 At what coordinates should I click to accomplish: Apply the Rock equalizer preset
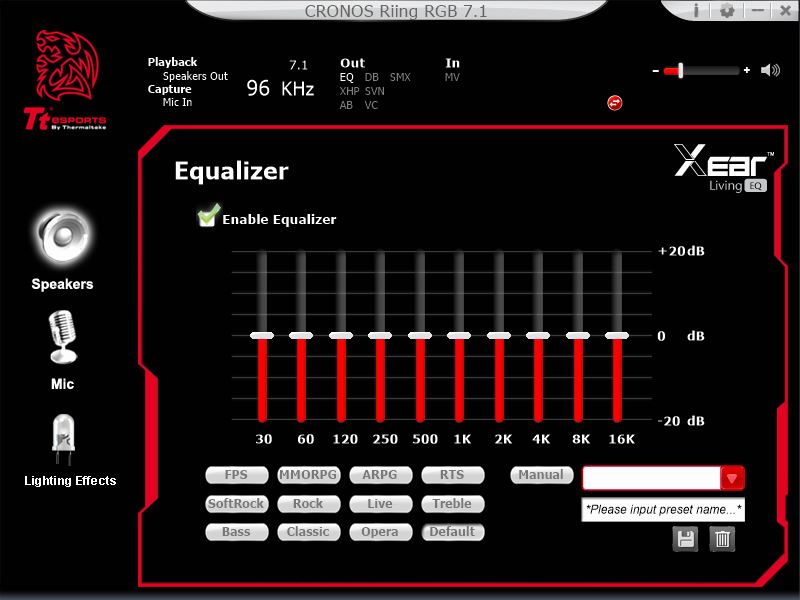(308, 504)
